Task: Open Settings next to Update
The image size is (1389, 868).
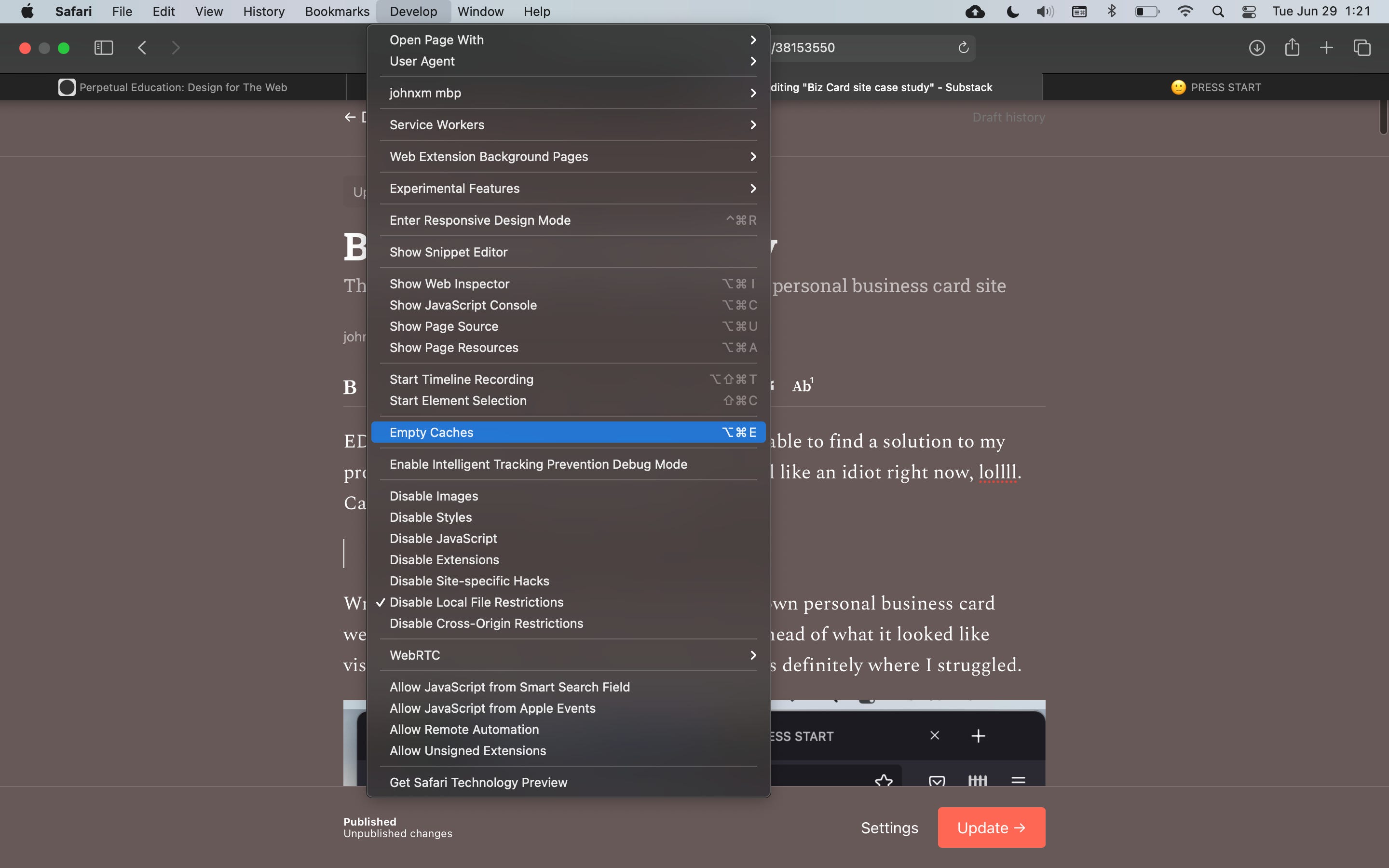Action: 889,827
